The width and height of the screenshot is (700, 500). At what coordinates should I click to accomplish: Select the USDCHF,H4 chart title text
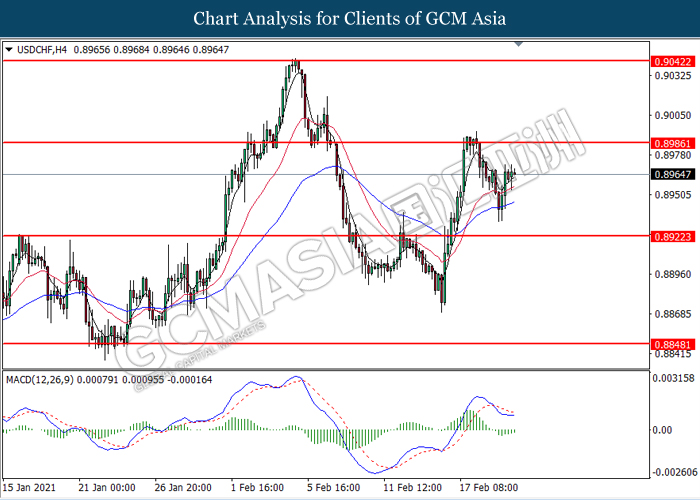click(x=42, y=50)
